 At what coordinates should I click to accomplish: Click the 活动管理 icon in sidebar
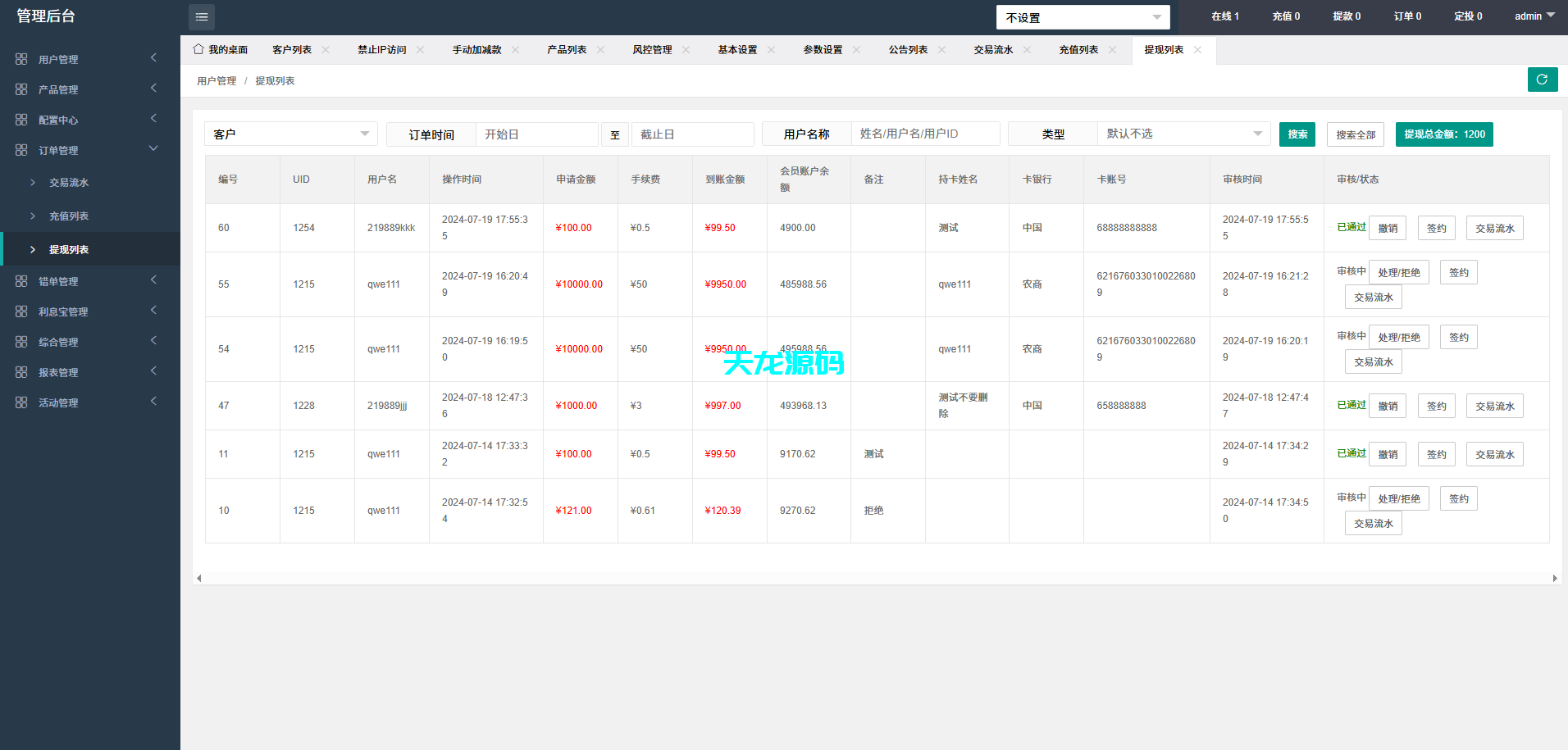(21, 402)
